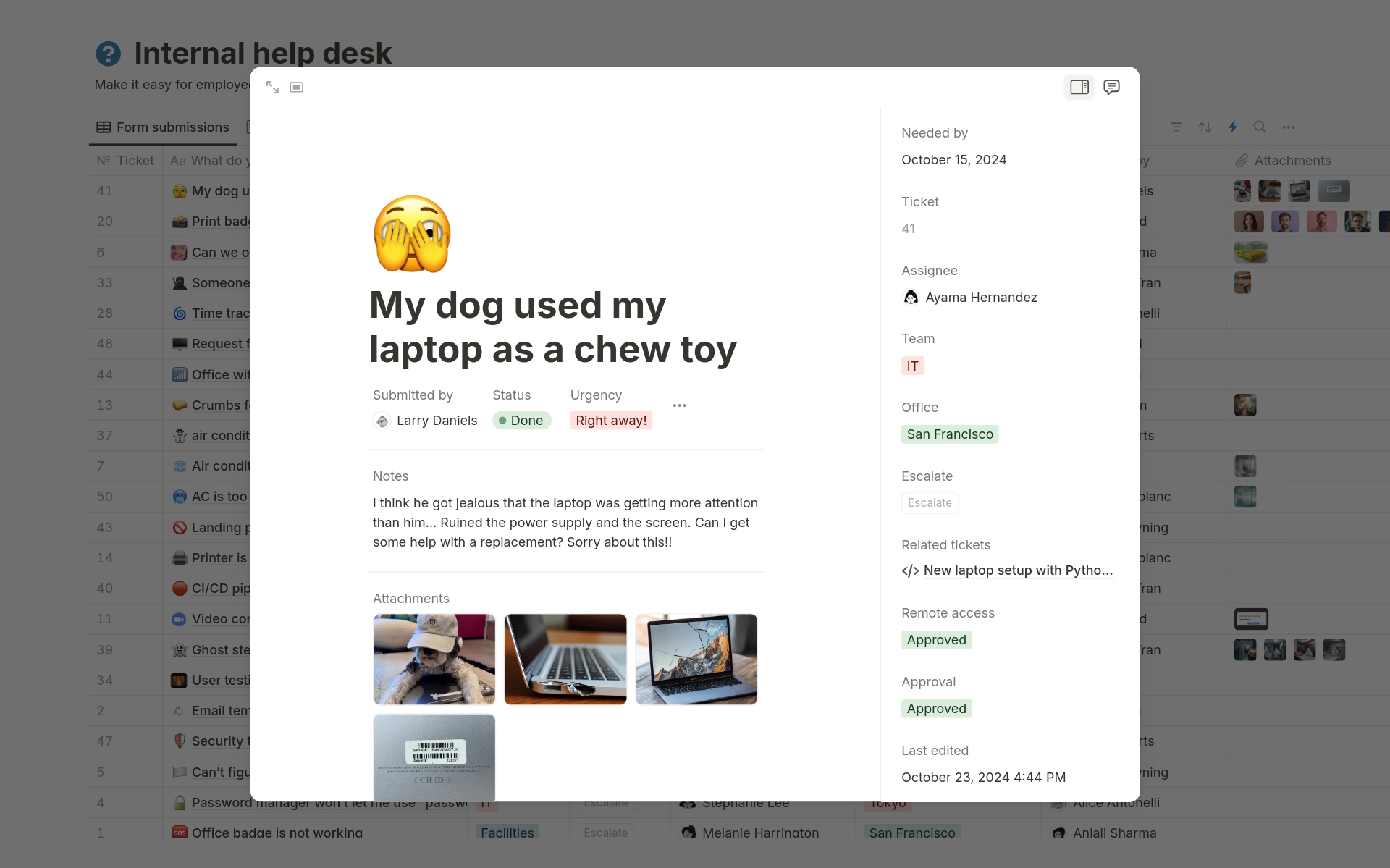Open the comments panel icon

point(1111,87)
